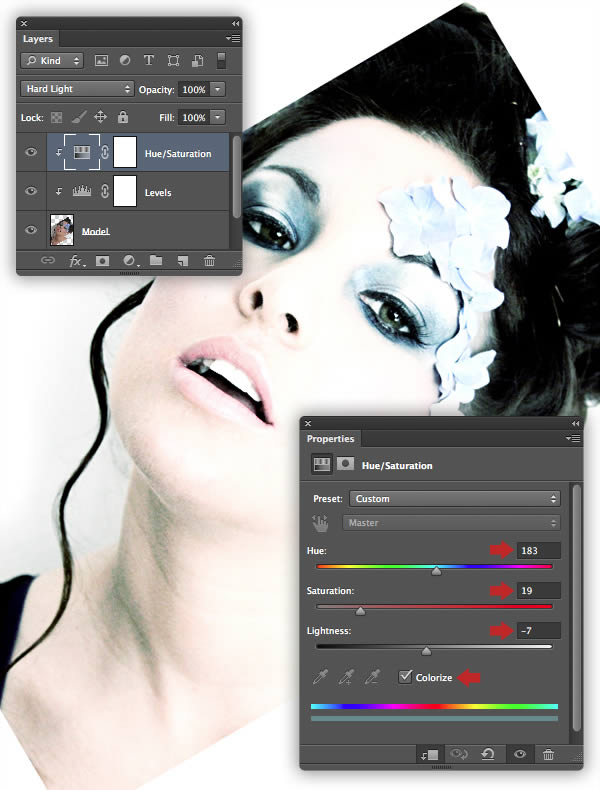
Task: Hide the Model layer
Action: pos(31,230)
